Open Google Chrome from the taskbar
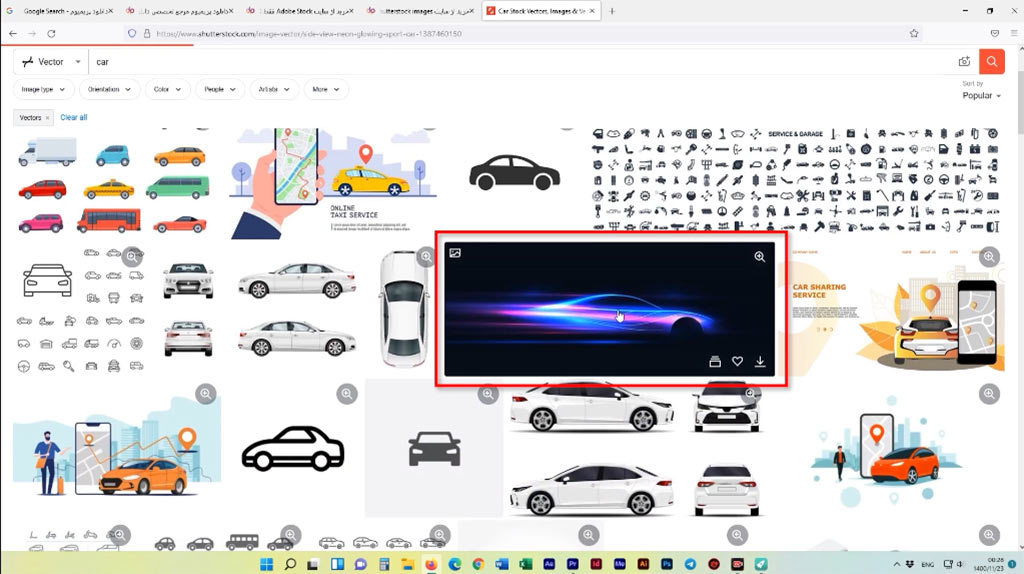1024x574 pixels. 478,564
